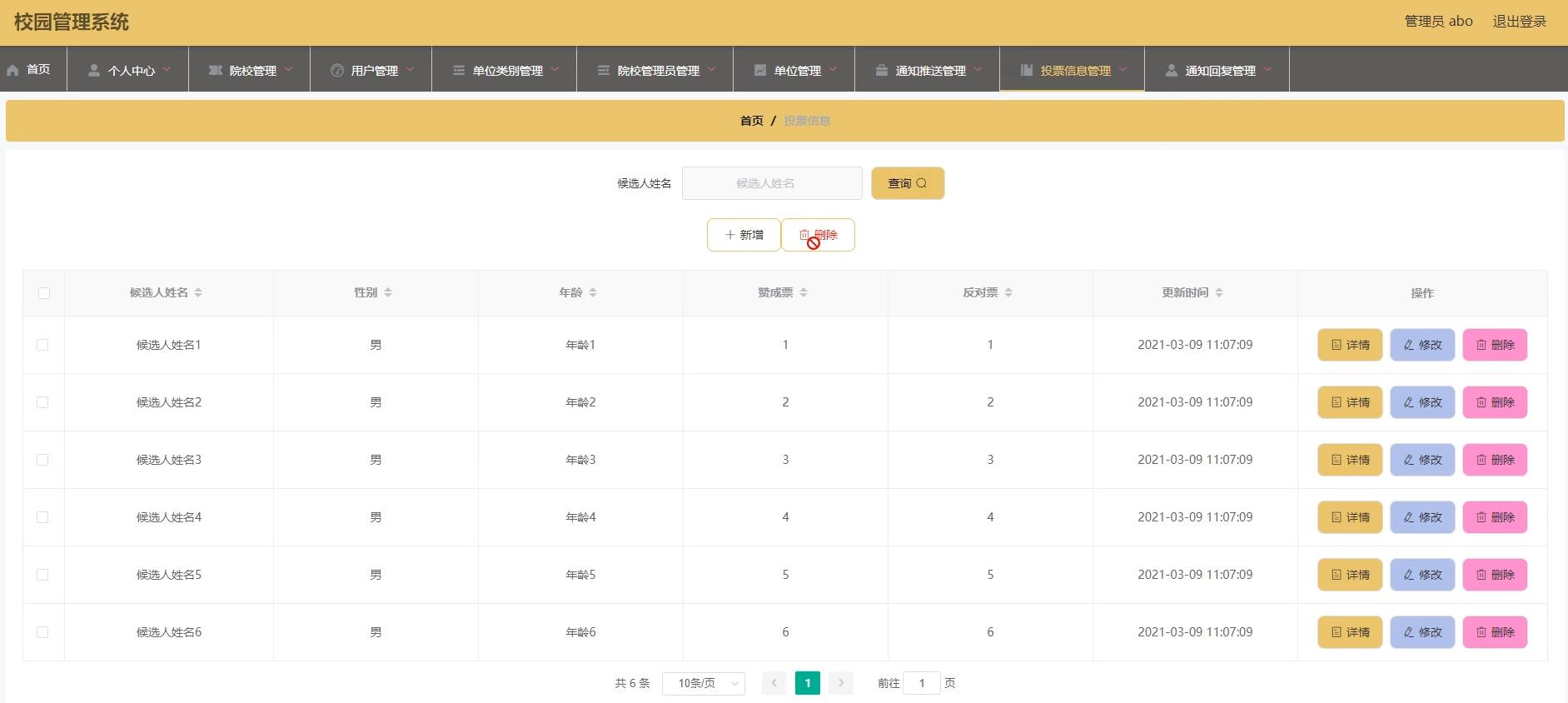Click the next page arrow
The height and width of the screenshot is (703, 1568).
(841, 683)
